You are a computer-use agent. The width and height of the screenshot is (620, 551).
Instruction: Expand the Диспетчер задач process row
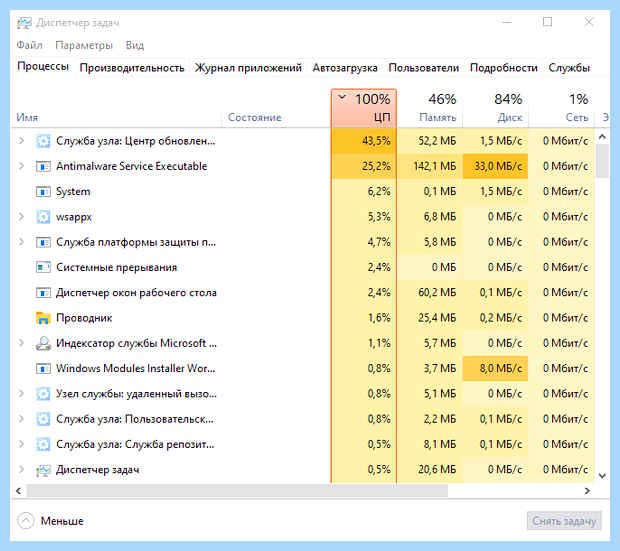(21, 470)
